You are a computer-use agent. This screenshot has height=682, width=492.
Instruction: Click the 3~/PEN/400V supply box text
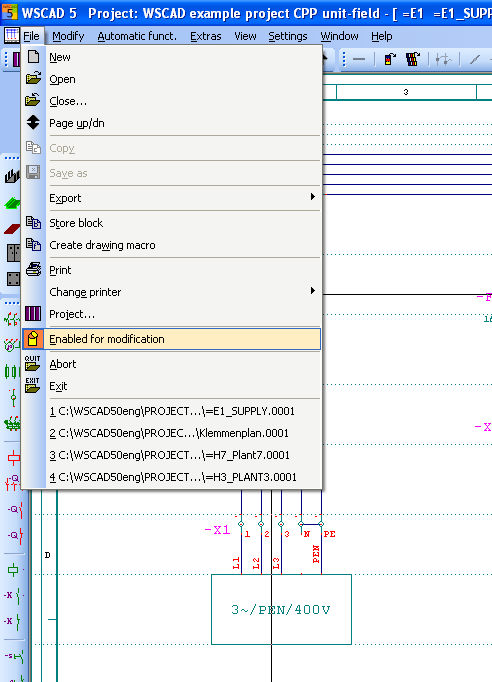(x=281, y=610)
